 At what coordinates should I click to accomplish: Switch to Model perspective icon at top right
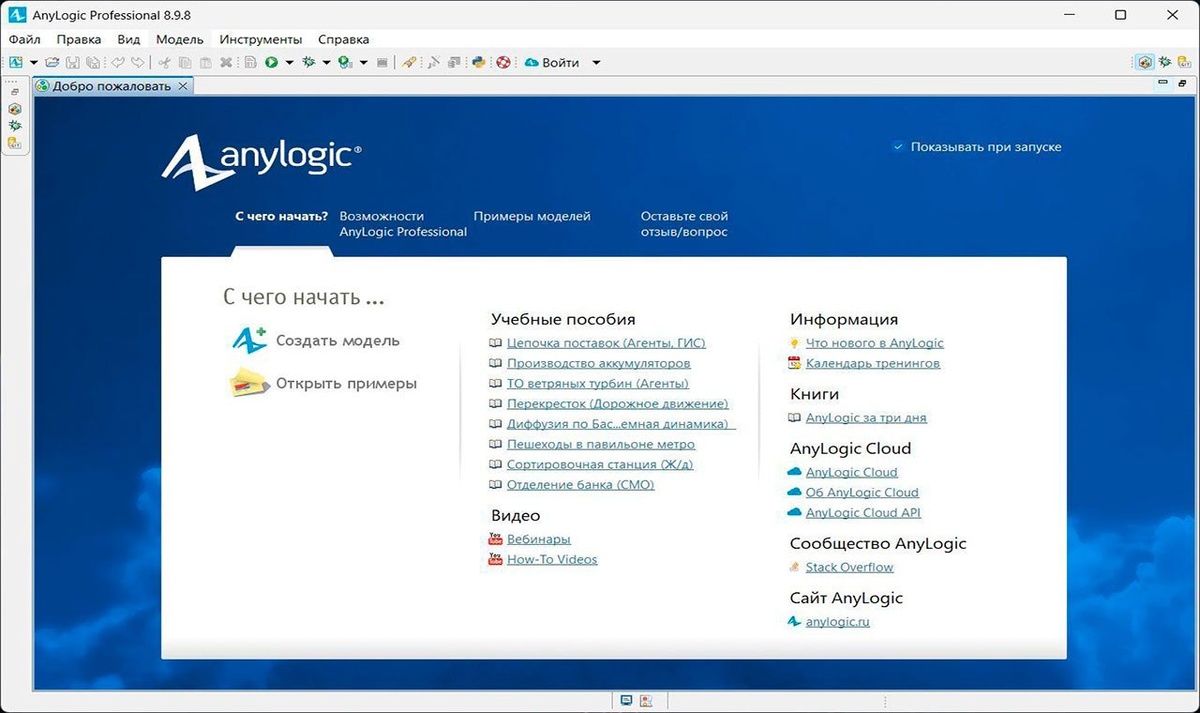[x=1146, y=62]
